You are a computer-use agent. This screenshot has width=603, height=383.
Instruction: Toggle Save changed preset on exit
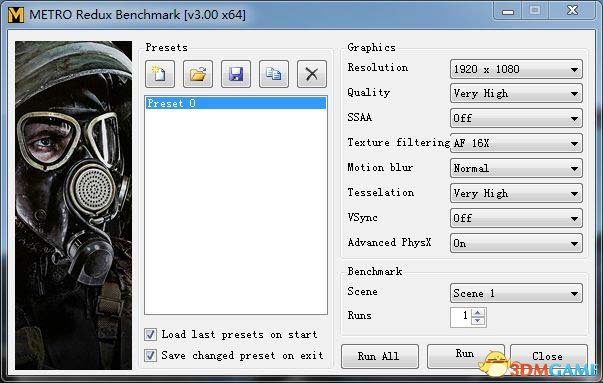[150, 355]
